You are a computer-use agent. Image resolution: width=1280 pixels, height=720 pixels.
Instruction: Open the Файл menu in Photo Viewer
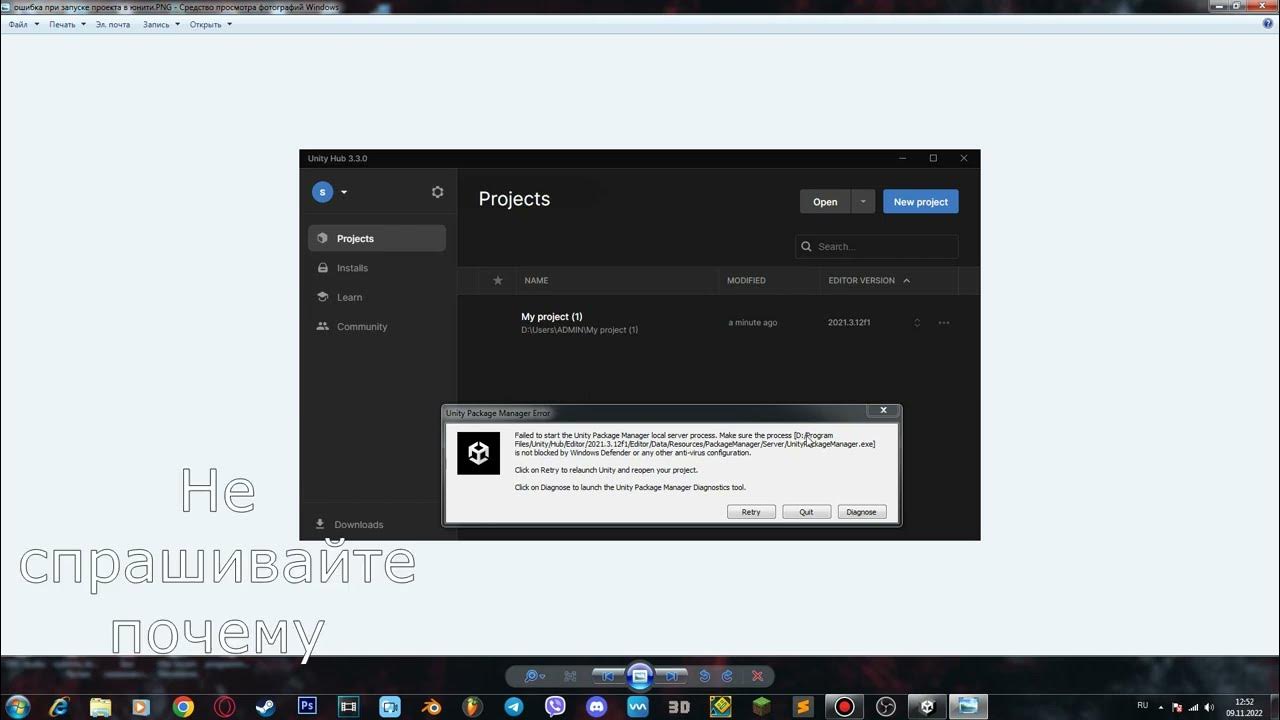coord(23,24)
